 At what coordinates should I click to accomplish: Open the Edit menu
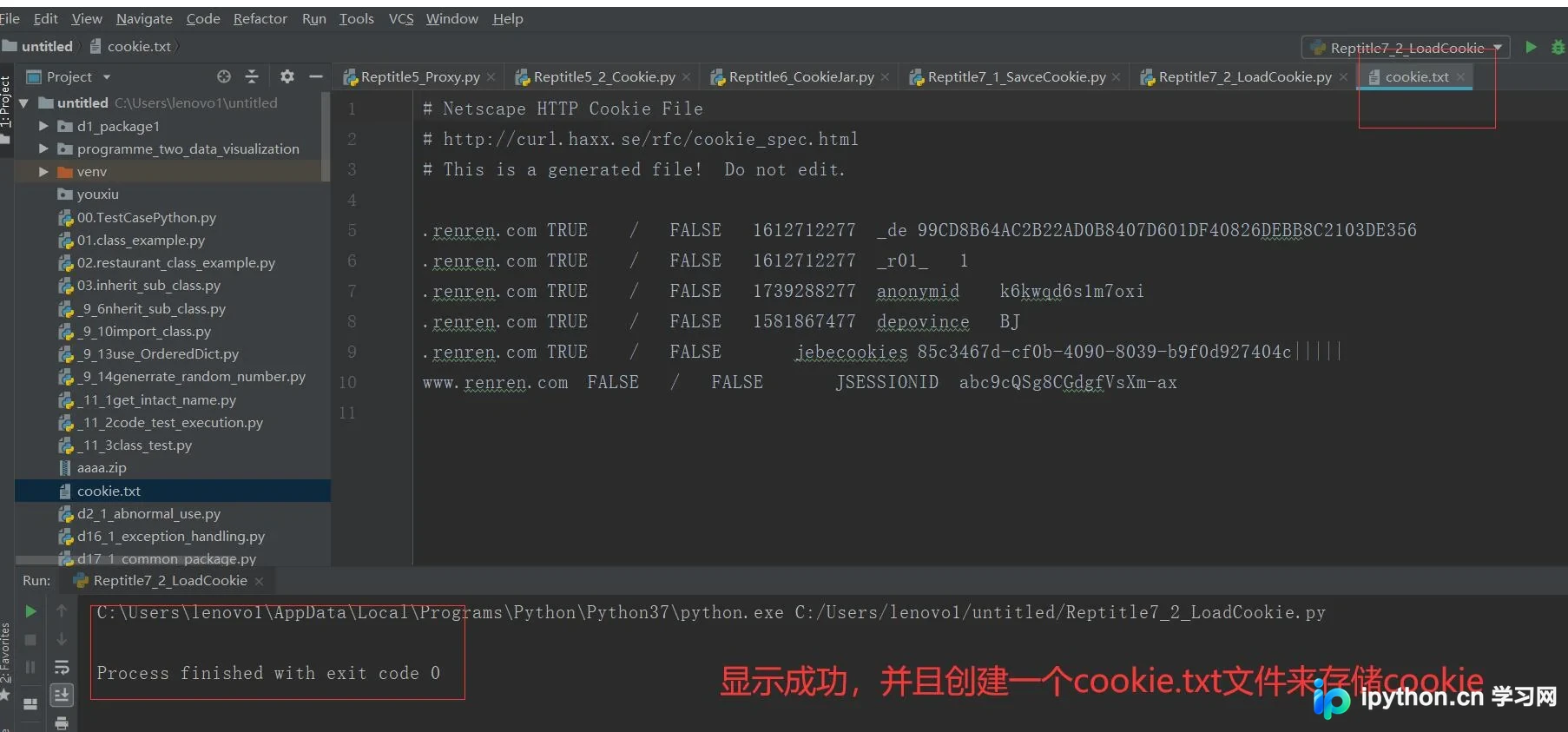click(x=45, y=18)
